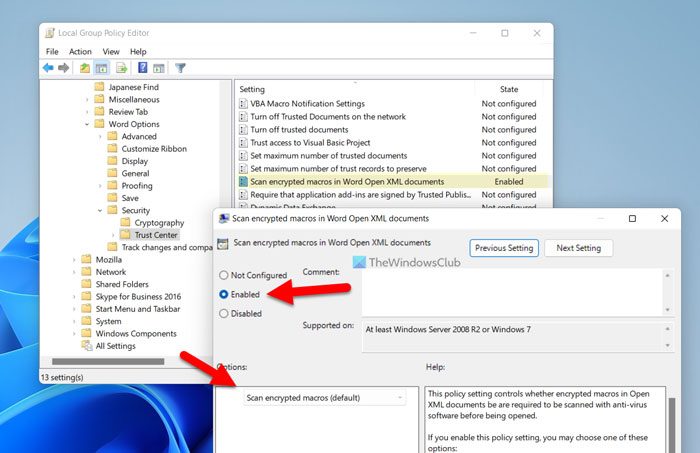
Task: Click the Help text vertical scrollbar
Action: coord(671,424)
